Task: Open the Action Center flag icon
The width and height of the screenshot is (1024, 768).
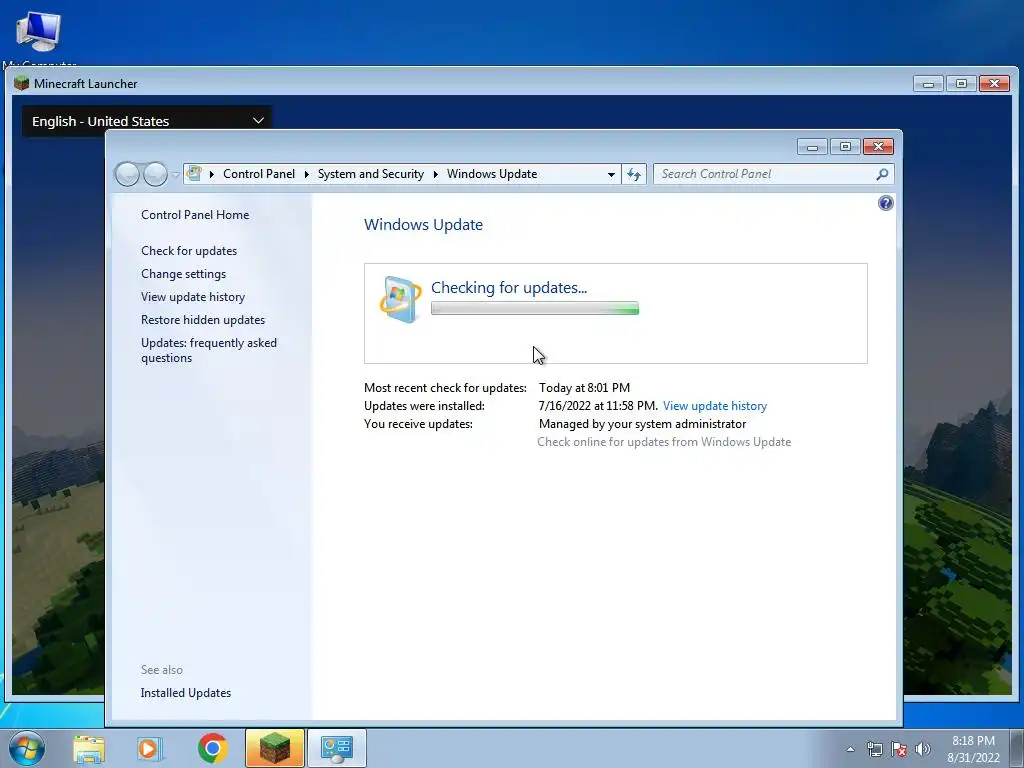Action: [x=899, y=749]
